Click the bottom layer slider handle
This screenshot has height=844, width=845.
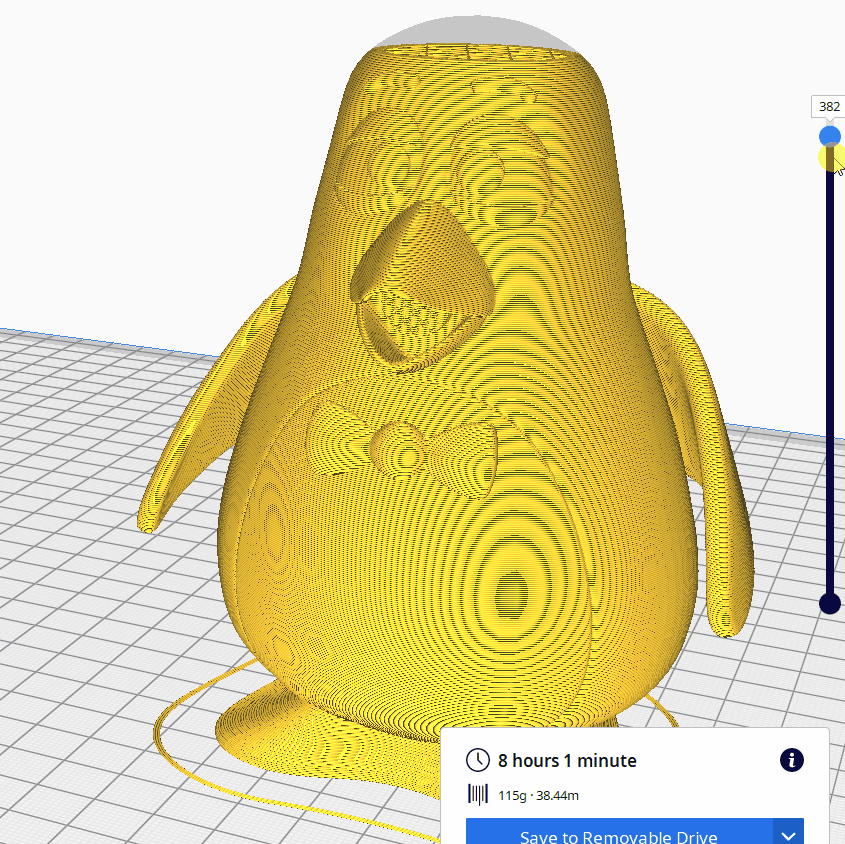coord(829,603)
